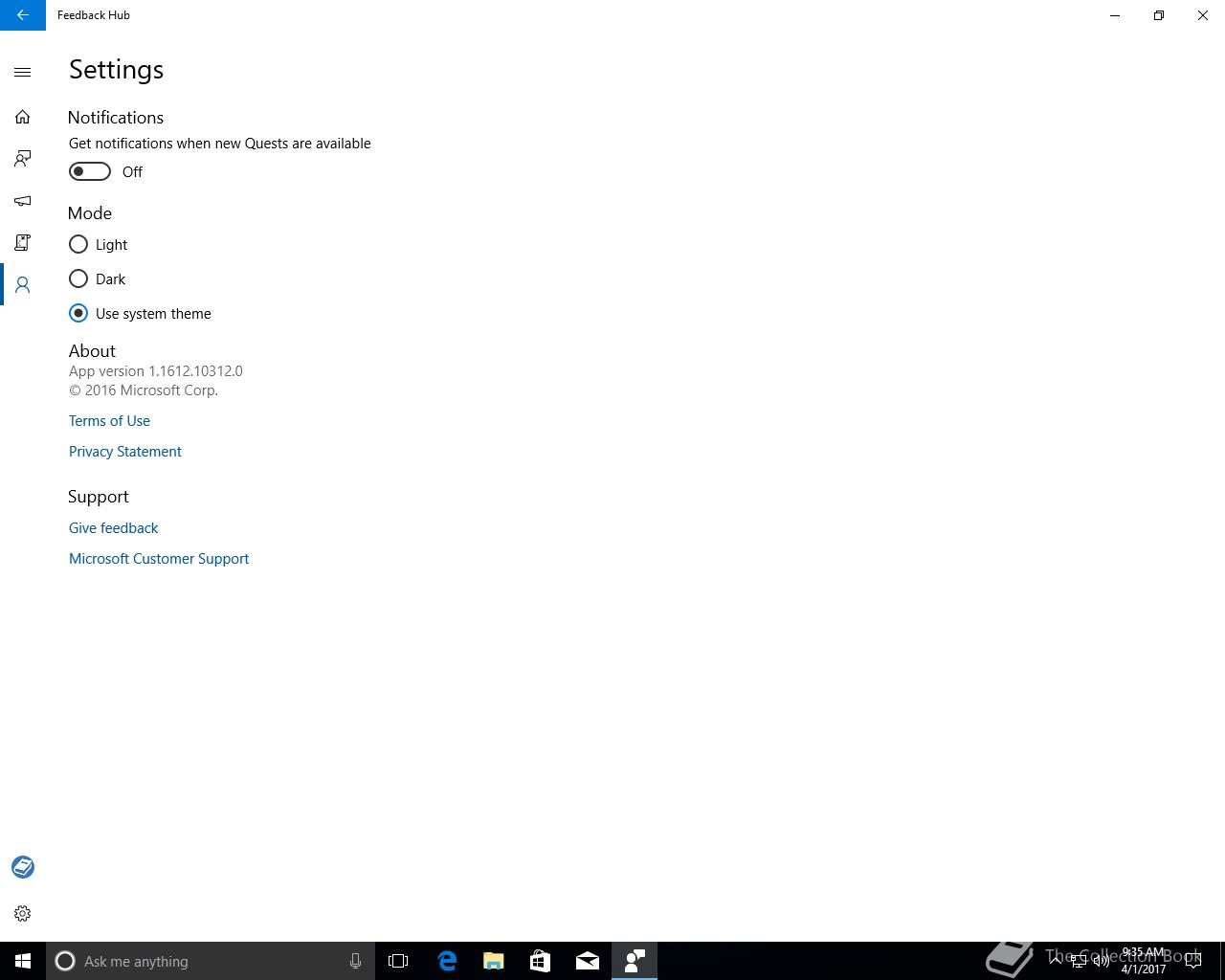Restore down the Feedback Hub window
The image size is (1225, 980).
pos(1159,15)
